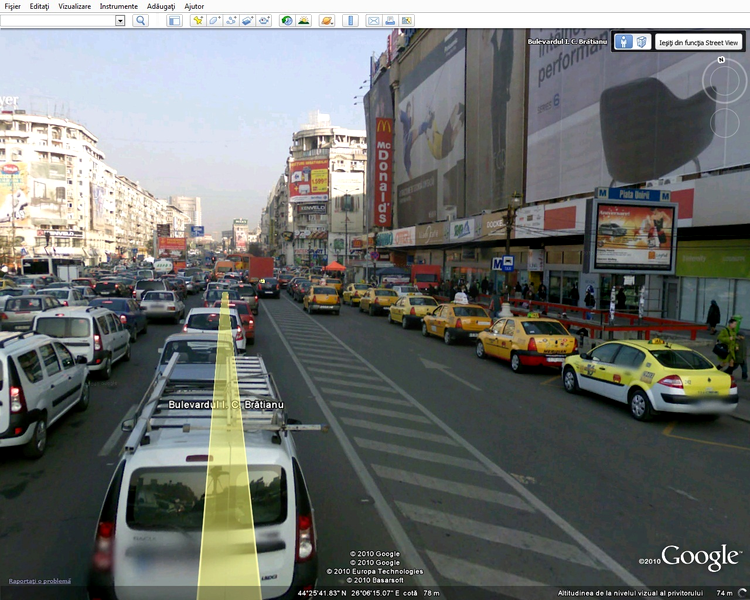Click the Raportați o problemă link
The height and width of the screenshot is (600, 750).
[40, 581]
